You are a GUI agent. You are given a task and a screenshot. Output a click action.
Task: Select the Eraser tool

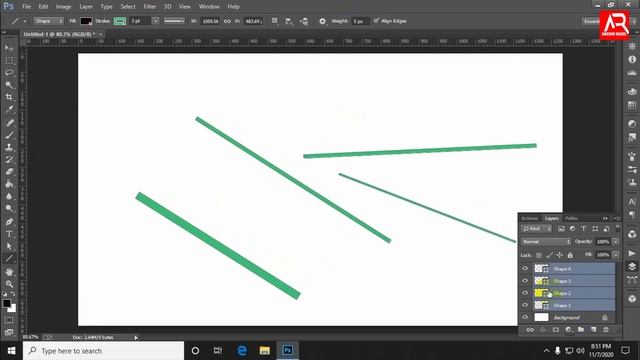pyautogui.click(x=9, y=171)
